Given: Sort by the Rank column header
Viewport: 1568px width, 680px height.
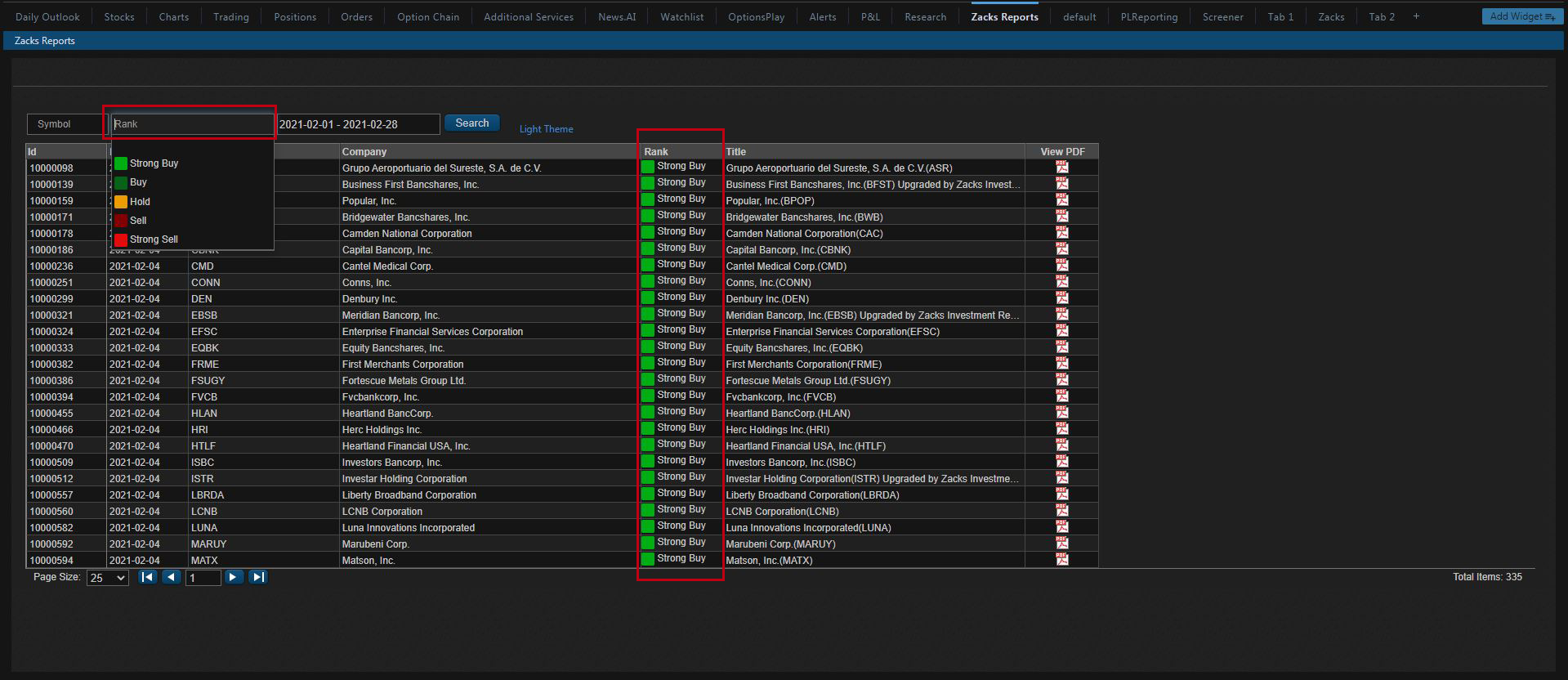Looking at the screenshot, I should coord(681,151).
